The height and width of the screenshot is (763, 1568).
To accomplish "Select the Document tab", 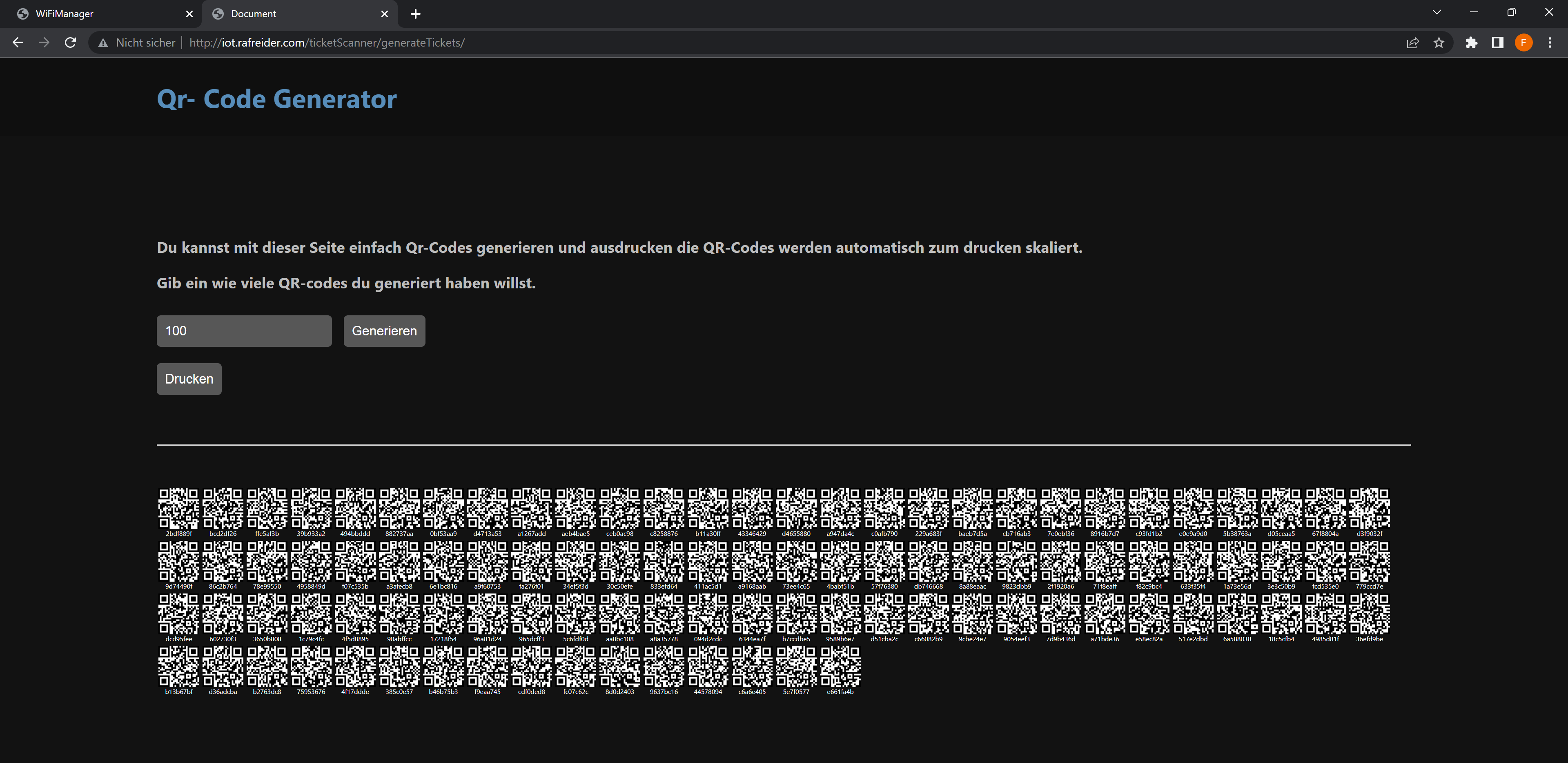I will point(299,13).
